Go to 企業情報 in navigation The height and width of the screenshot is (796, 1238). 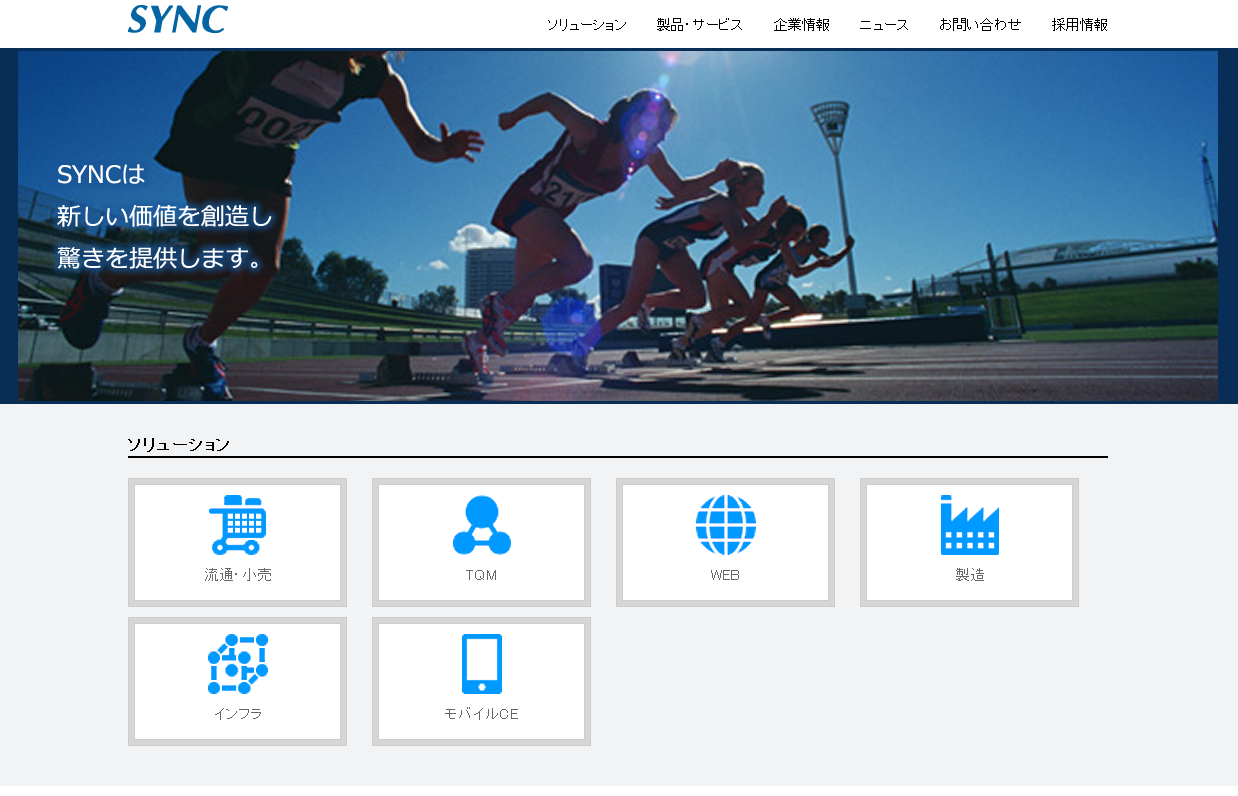[801, 25]
